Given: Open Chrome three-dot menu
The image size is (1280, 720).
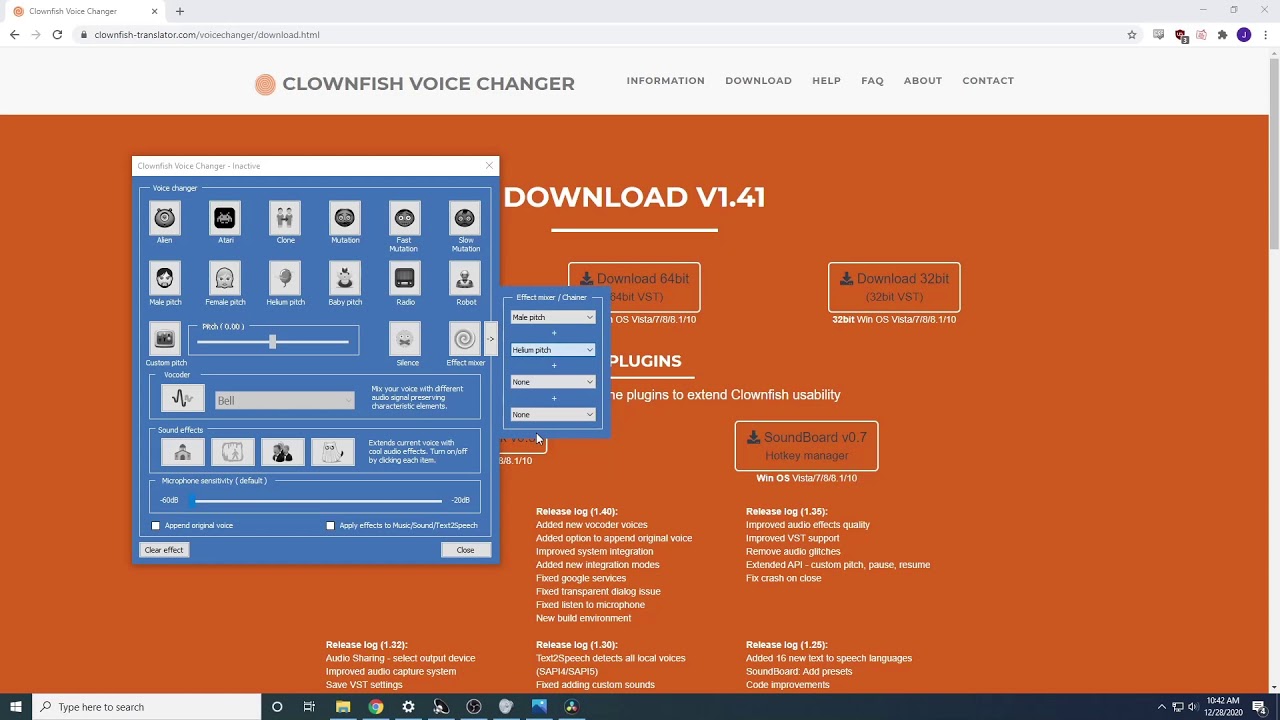Looking at the screenshot, I should 1266,35.
